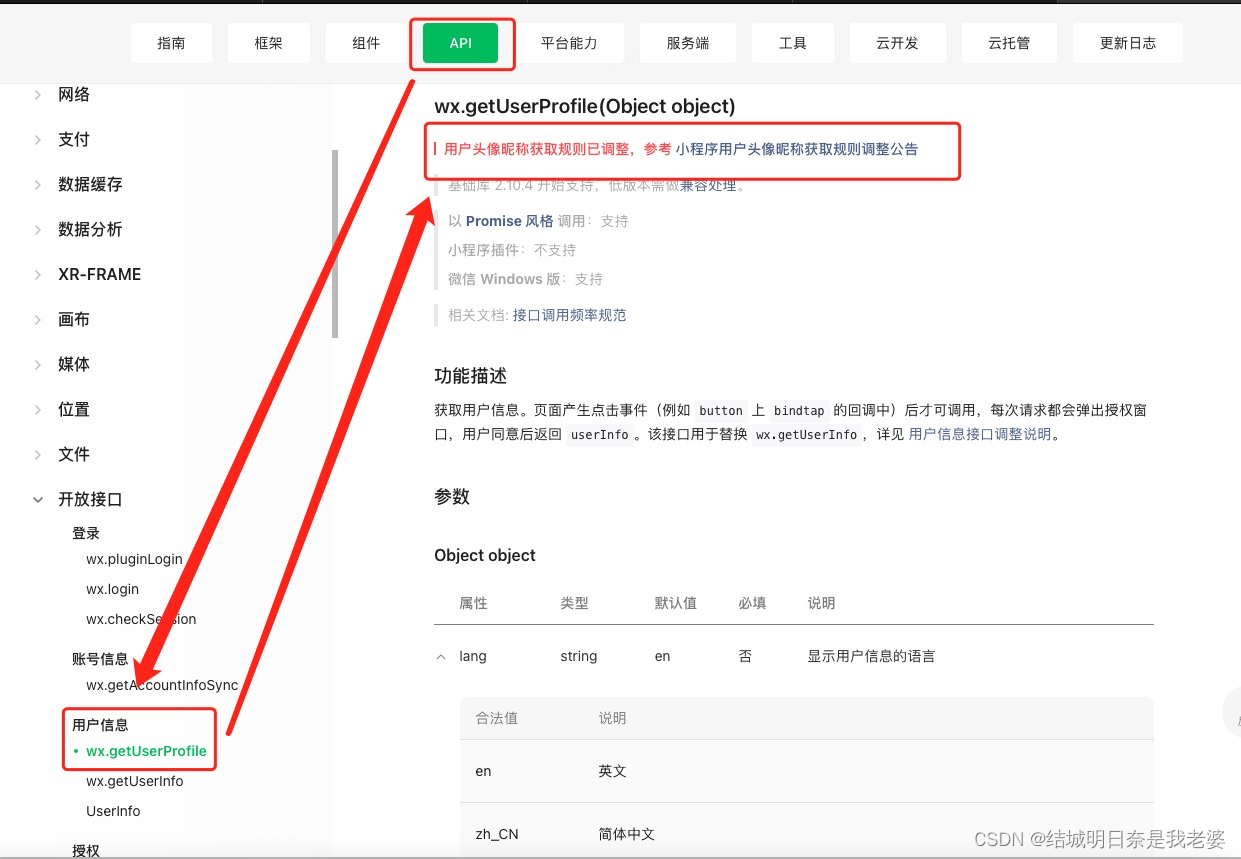The image size is (1241, 859).
Task: Open wx.login in sidebar
Action: (112, 589)
